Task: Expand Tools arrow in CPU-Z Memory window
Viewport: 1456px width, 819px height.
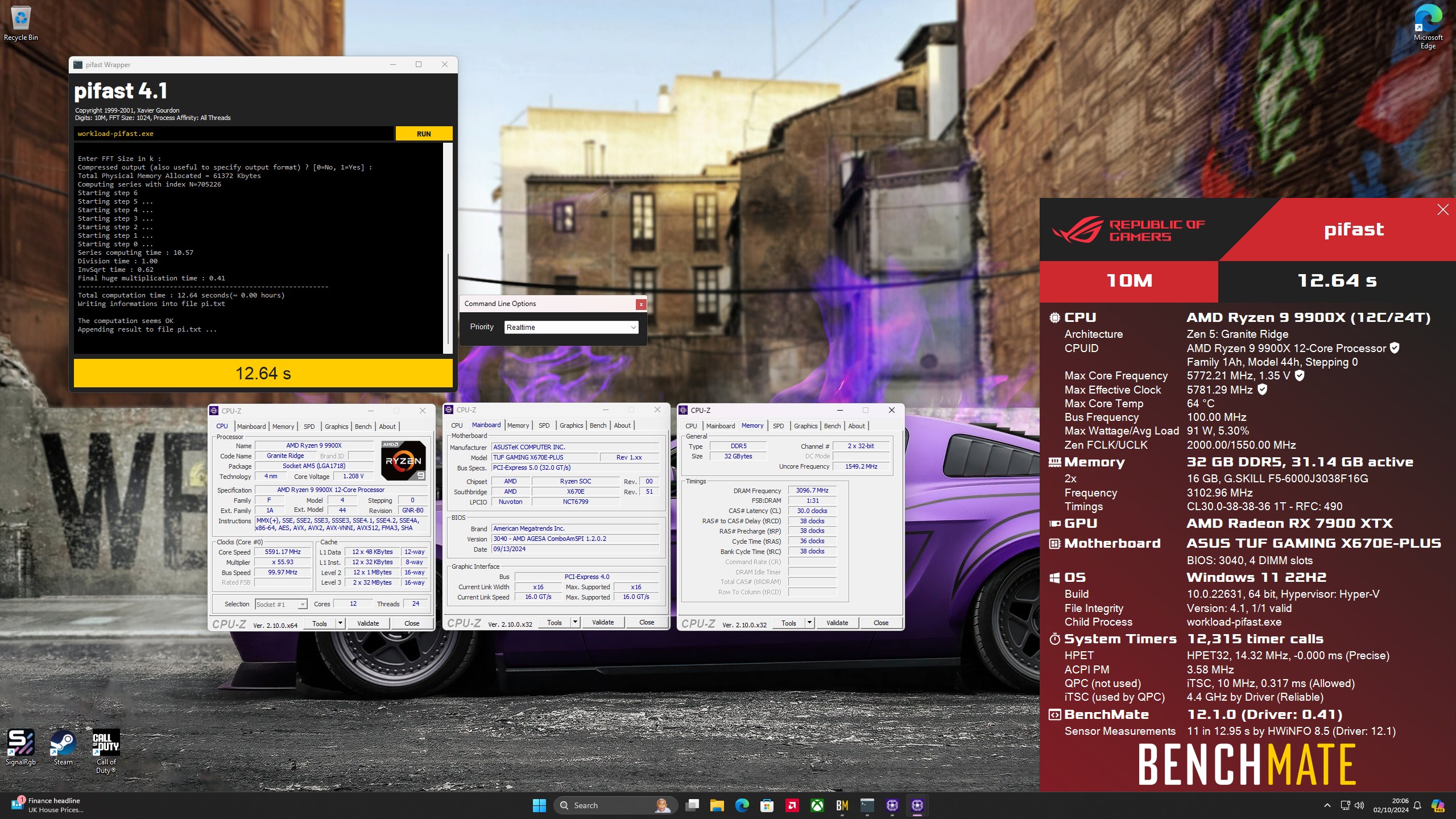Action: coord(809,623)
